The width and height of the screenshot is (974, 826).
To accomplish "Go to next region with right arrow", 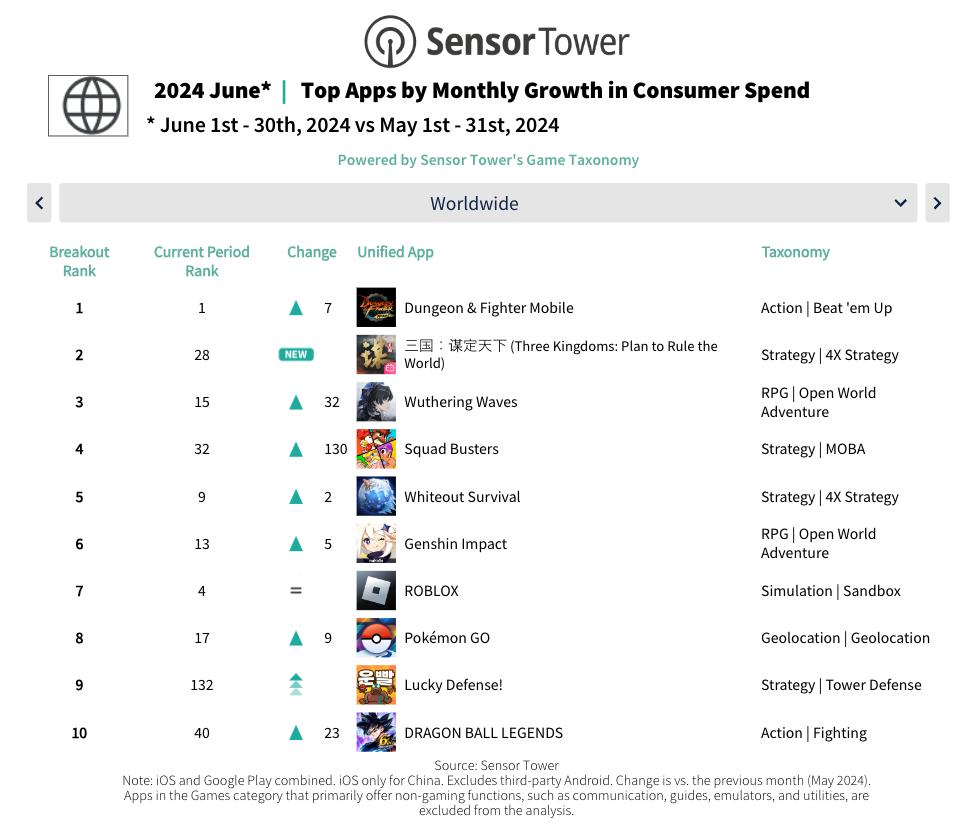I will click(x=937, y=203).
